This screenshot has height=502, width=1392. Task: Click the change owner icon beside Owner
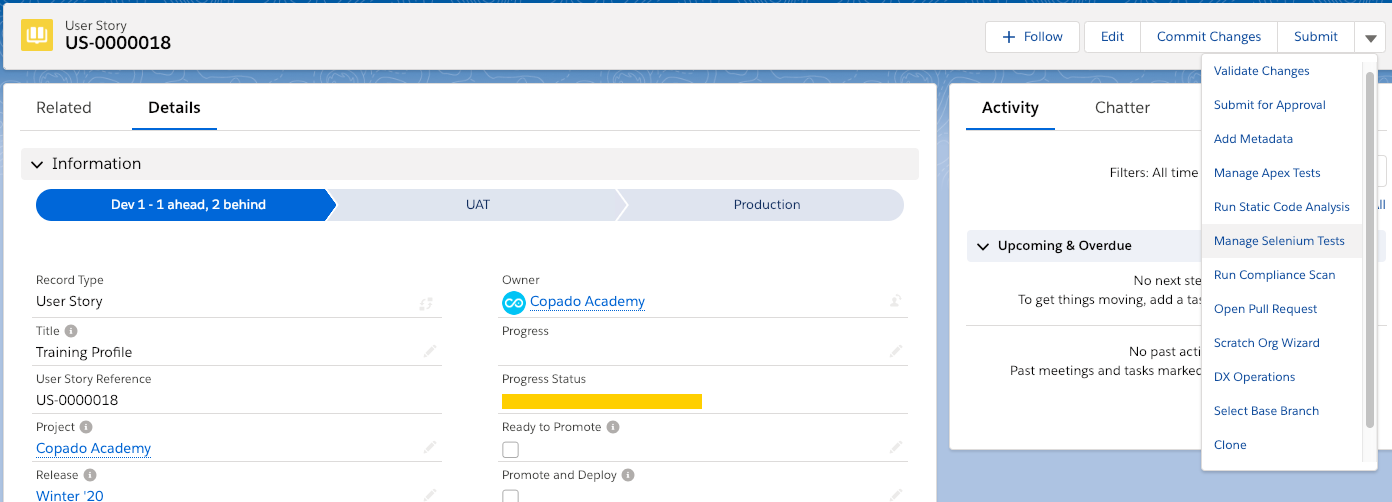[897, 301]
